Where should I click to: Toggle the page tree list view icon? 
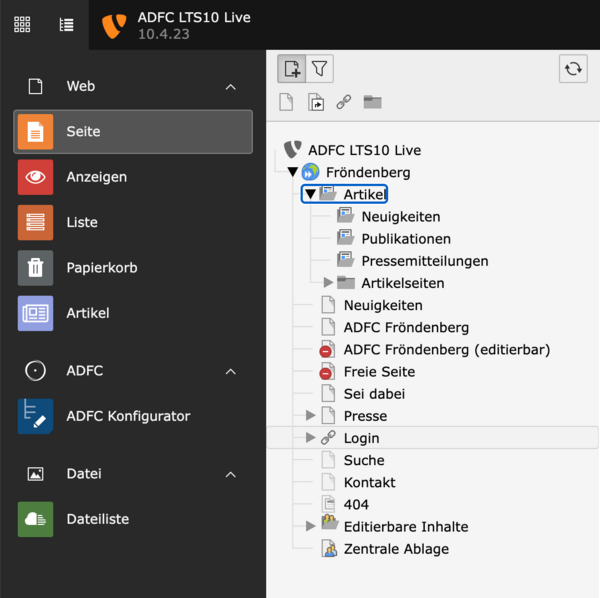(x=66, y=24)
